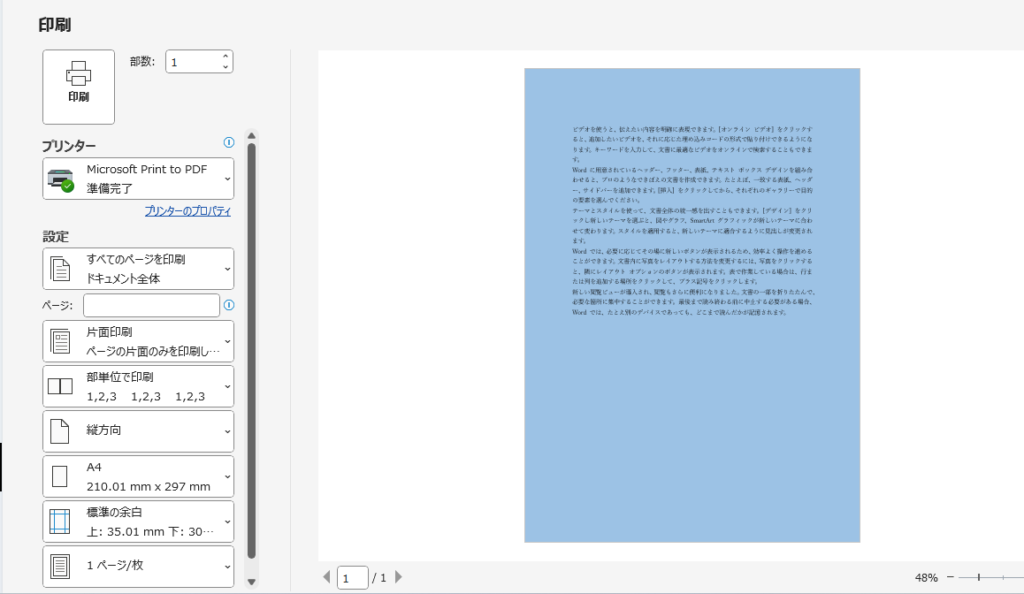Click the pages per sheet icon
Image resolution: width=1024 pixels, height=594 pixels.
60,567
